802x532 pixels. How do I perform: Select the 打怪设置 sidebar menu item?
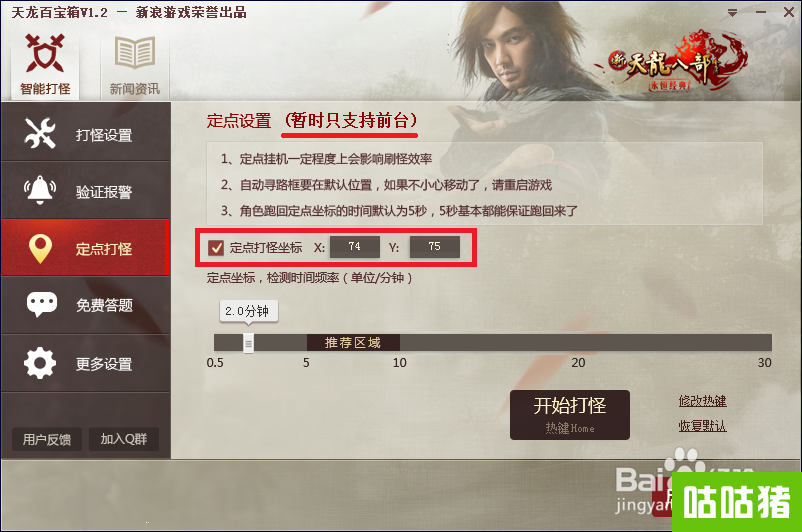point(85,133)
